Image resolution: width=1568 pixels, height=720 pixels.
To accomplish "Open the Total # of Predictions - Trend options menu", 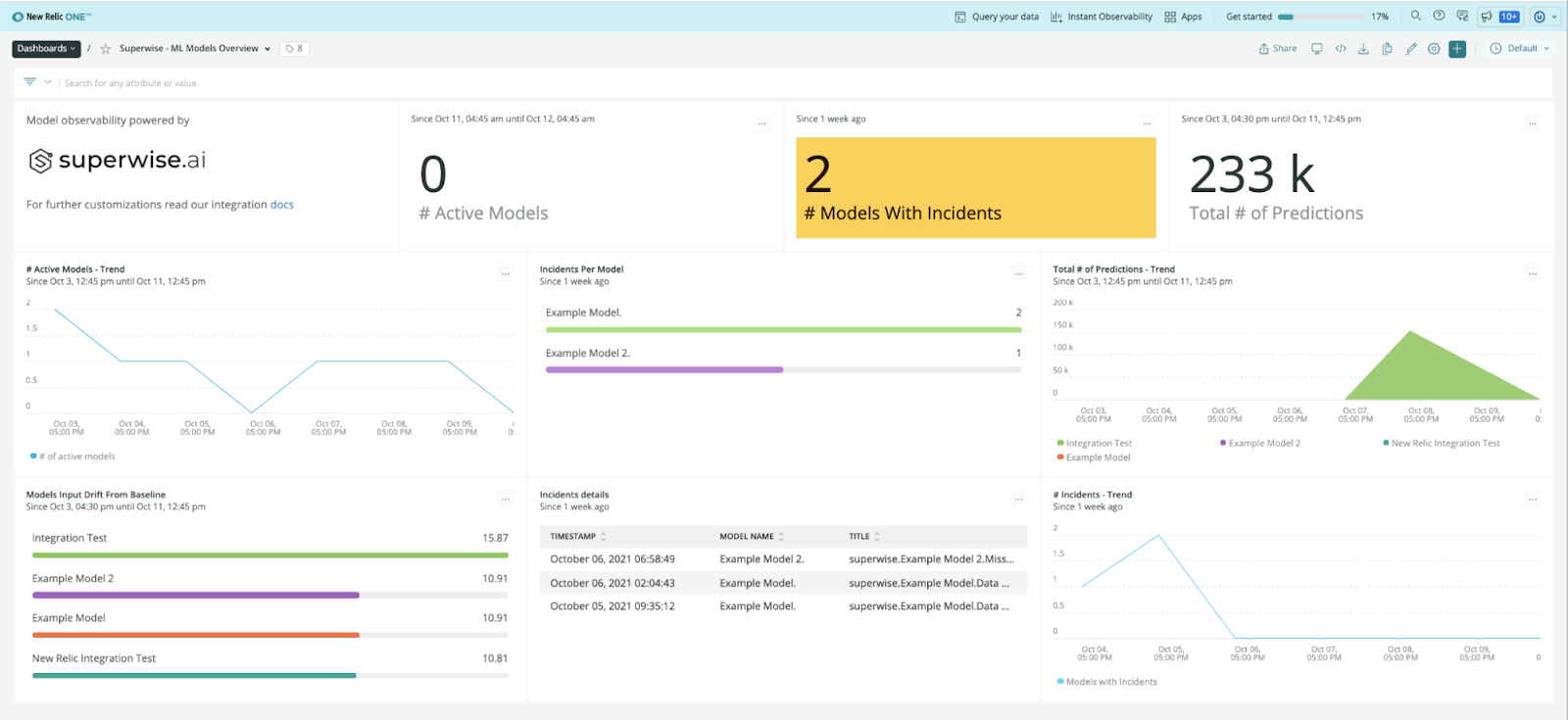I will click(x=1533, y=274).
